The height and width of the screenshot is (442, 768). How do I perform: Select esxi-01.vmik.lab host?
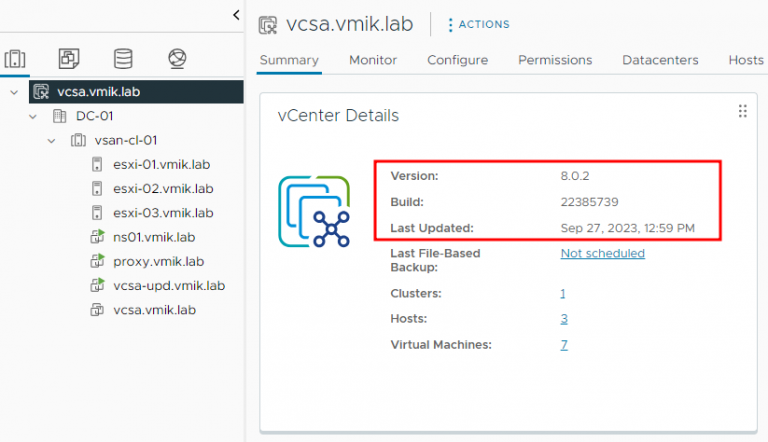point(162,165)
